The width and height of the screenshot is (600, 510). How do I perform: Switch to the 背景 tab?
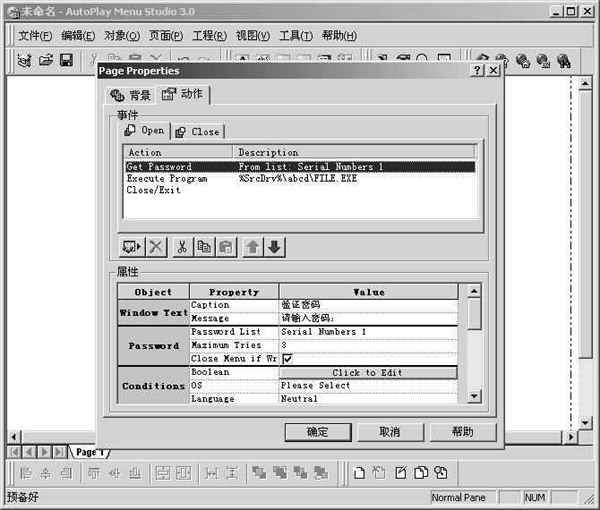[131, 95]
